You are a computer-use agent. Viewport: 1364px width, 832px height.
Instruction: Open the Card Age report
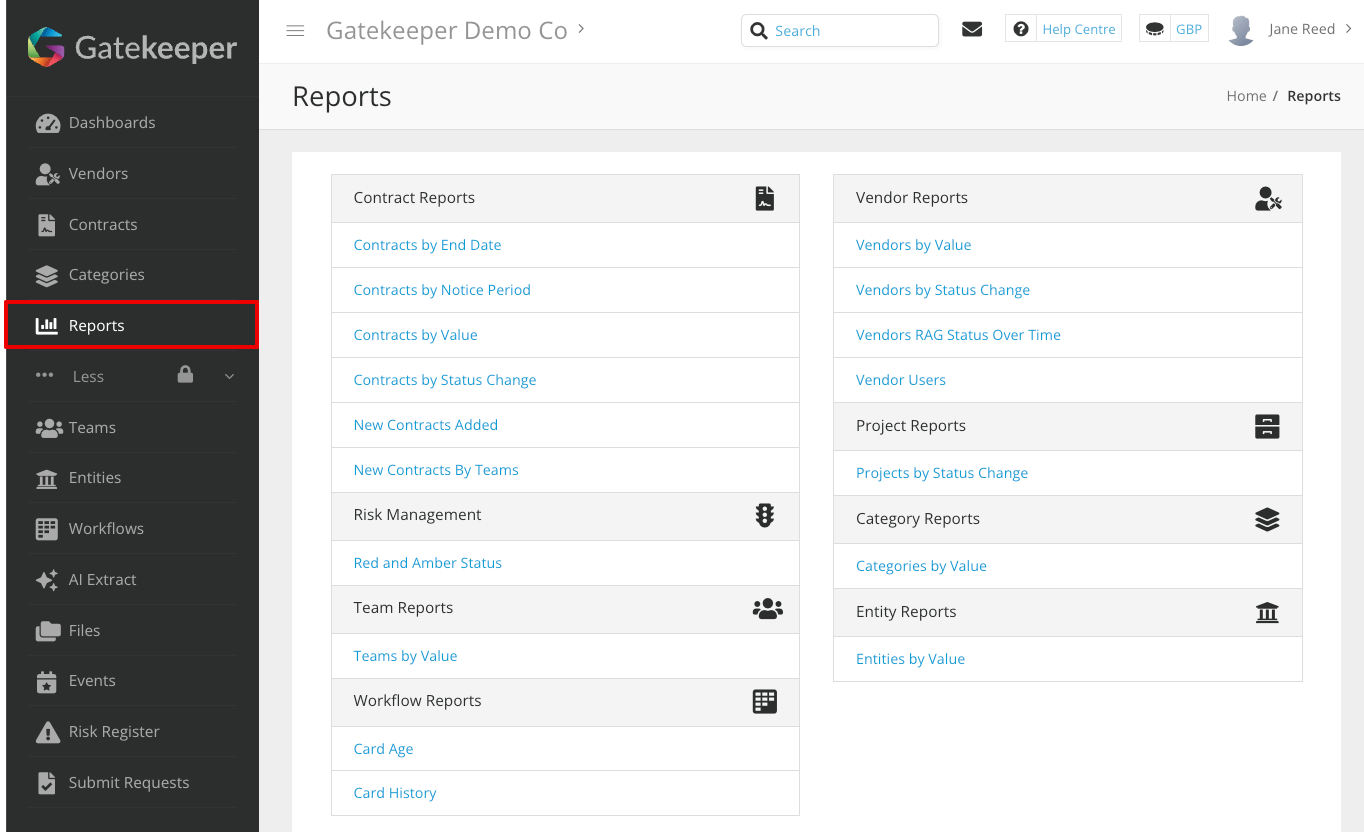point(383,749)
